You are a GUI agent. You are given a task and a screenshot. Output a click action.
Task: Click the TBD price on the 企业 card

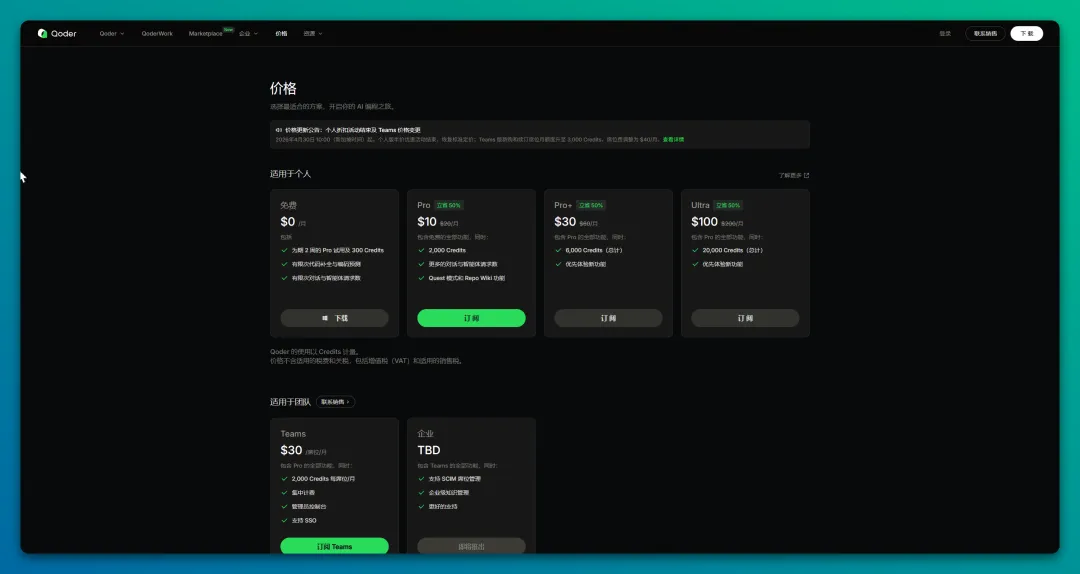[x=428, y=450]
